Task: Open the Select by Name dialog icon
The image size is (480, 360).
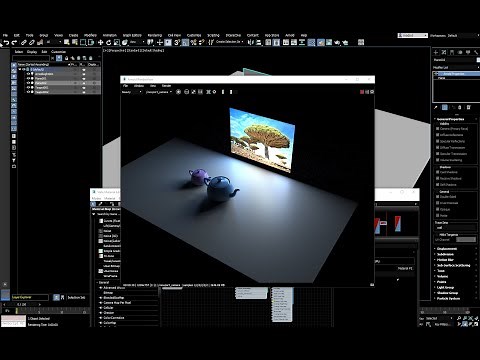Action: (x=75, y=42)
